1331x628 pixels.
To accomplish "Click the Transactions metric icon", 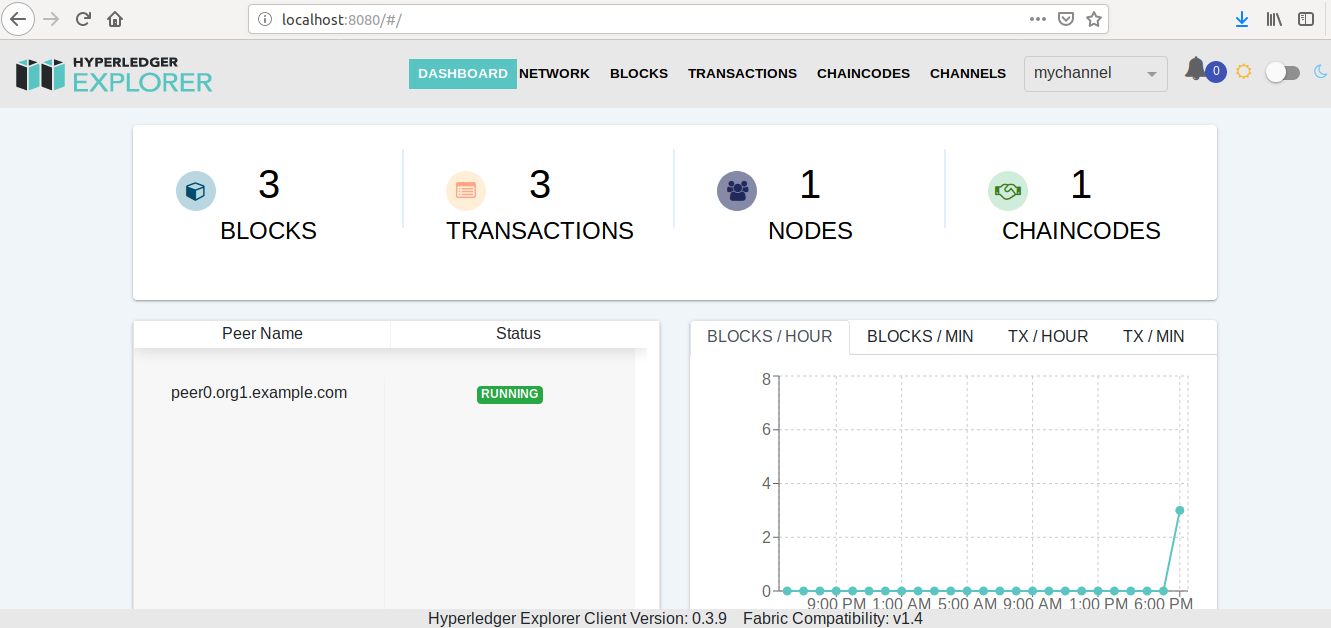I will click(x=466, y=190).
